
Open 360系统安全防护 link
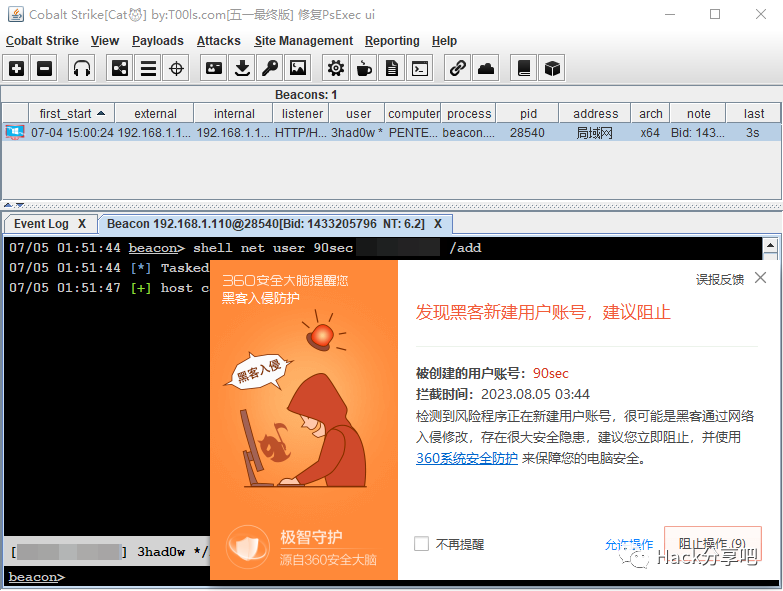467,458
